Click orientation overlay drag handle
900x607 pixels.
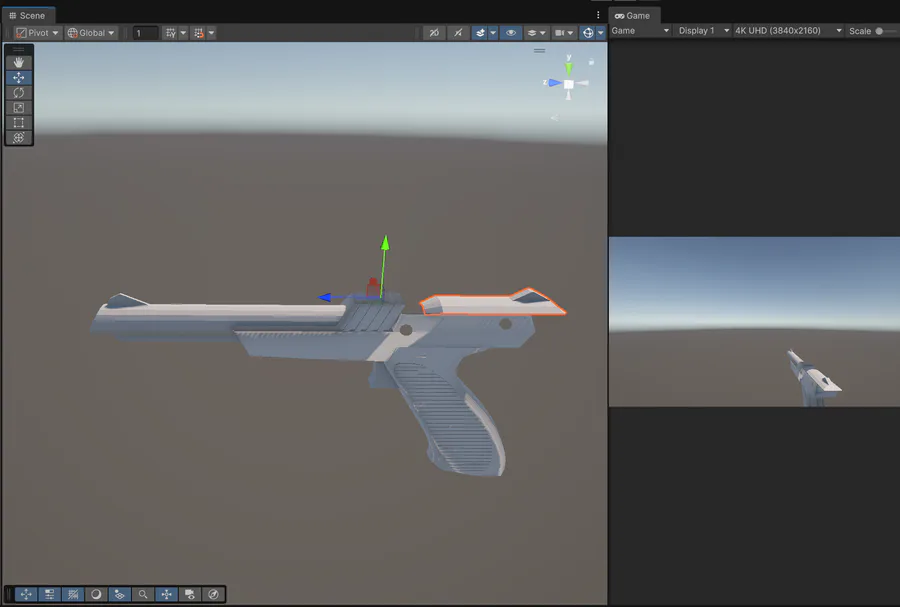(x=540, y=50)
